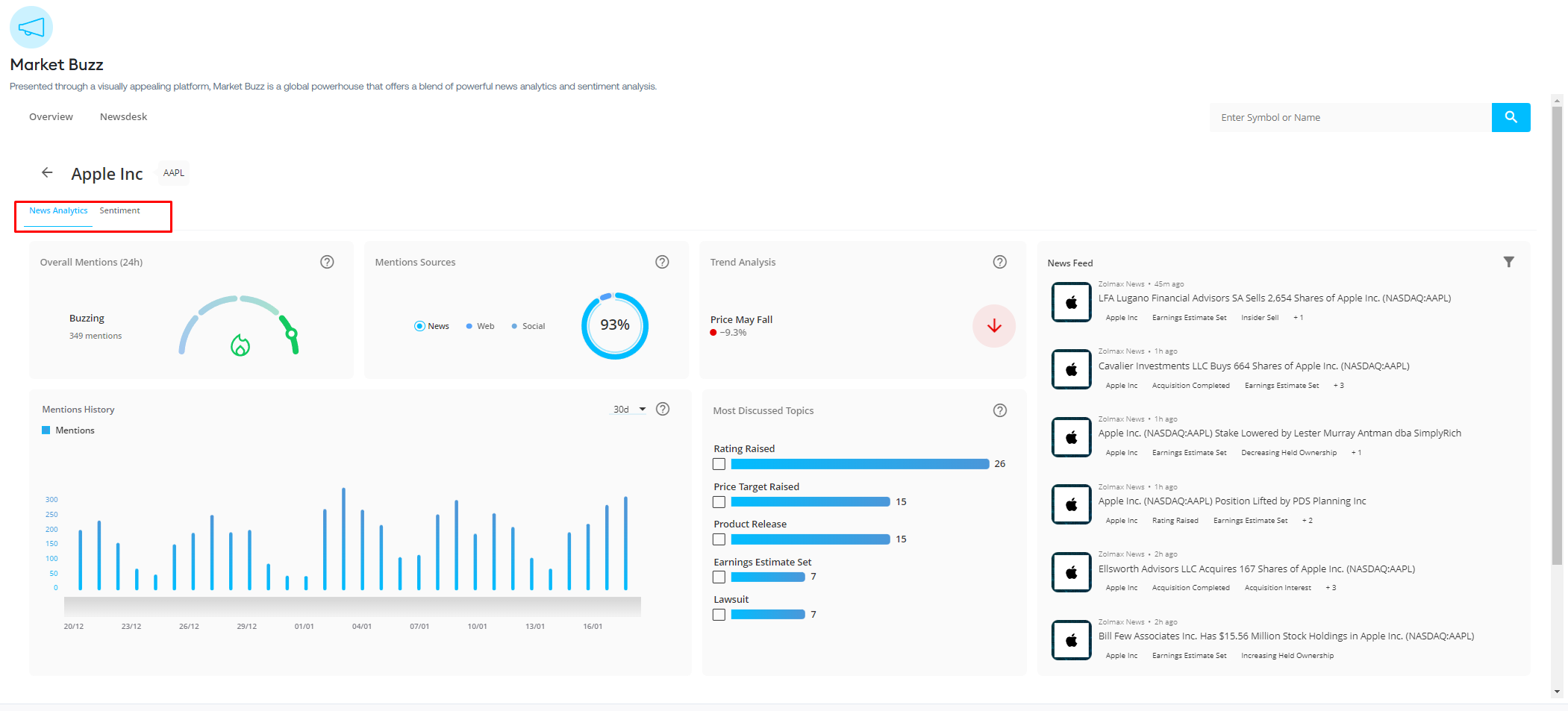
Task: Click the red Price May Fall arrow icon
Action: coord(994,326)
